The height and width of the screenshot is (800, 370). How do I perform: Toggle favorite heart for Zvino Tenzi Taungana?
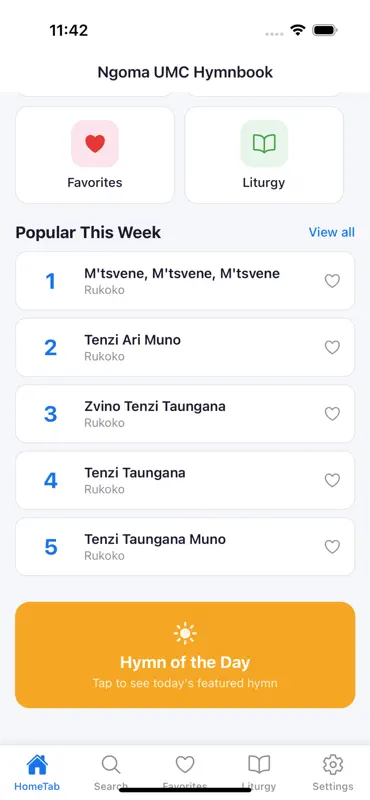pos(332,413)
